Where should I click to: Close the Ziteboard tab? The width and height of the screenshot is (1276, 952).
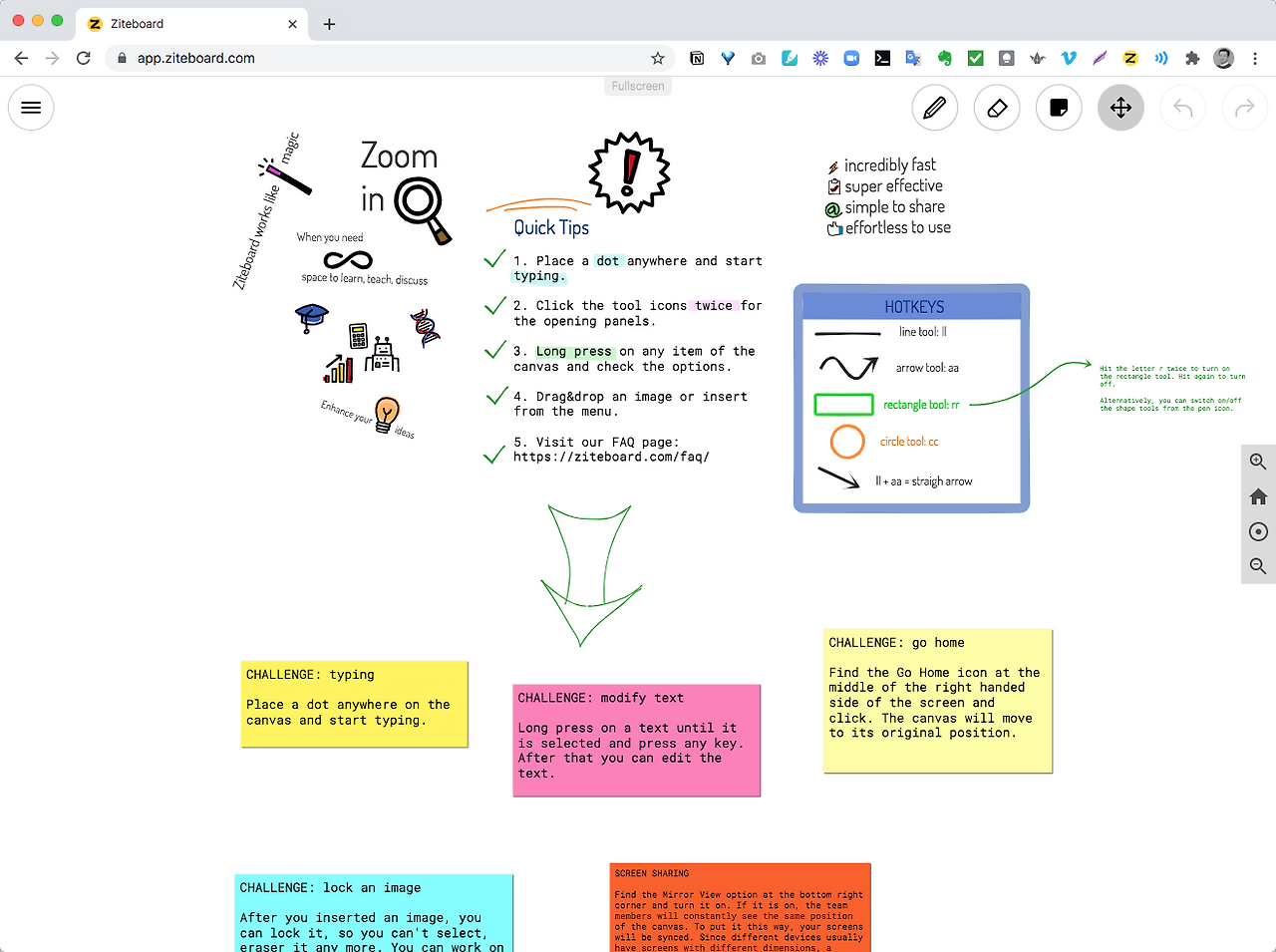(x=292, y=24)
